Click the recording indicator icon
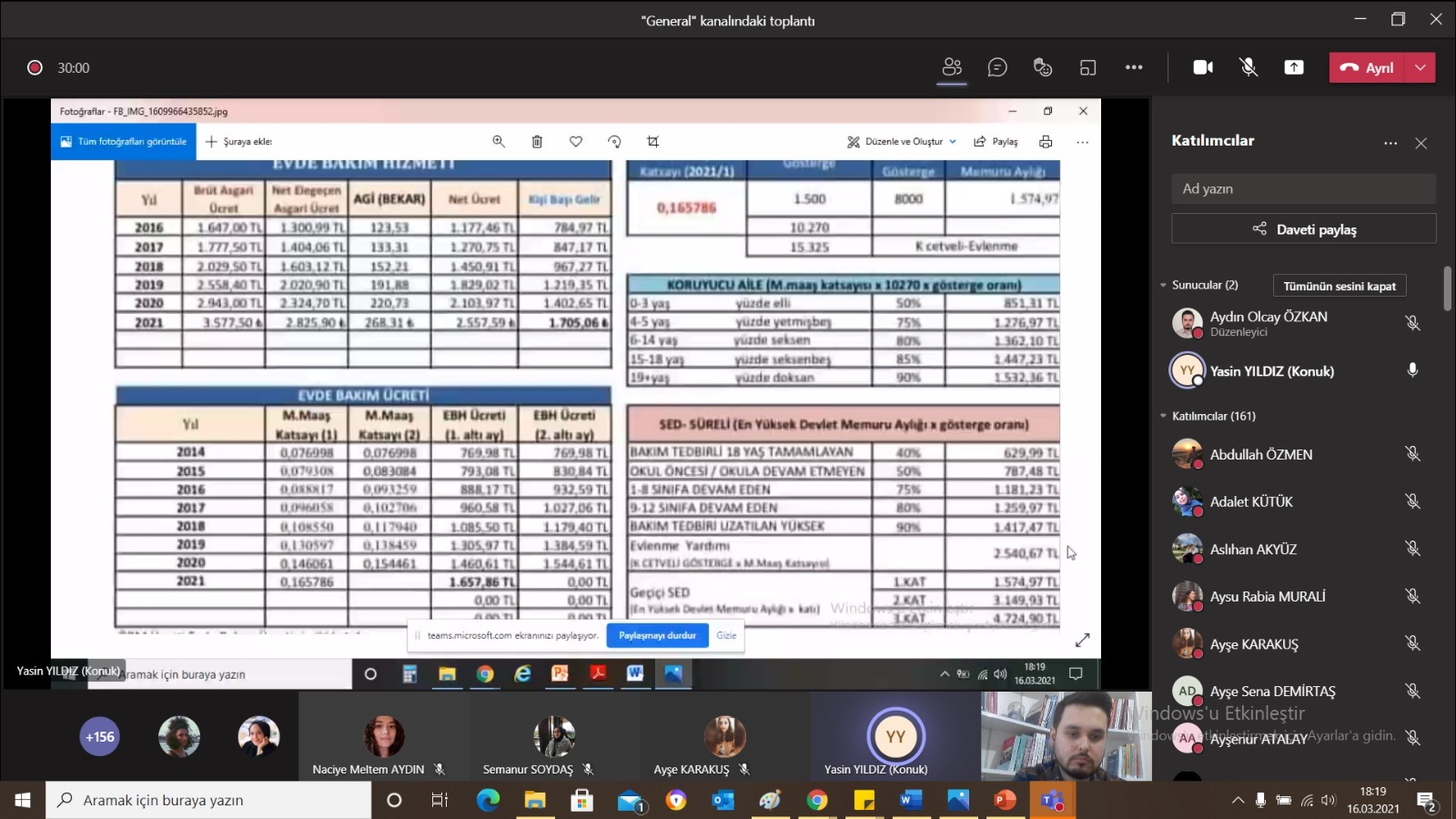Screen dimensions: 1456x819 tap(35, 67)
